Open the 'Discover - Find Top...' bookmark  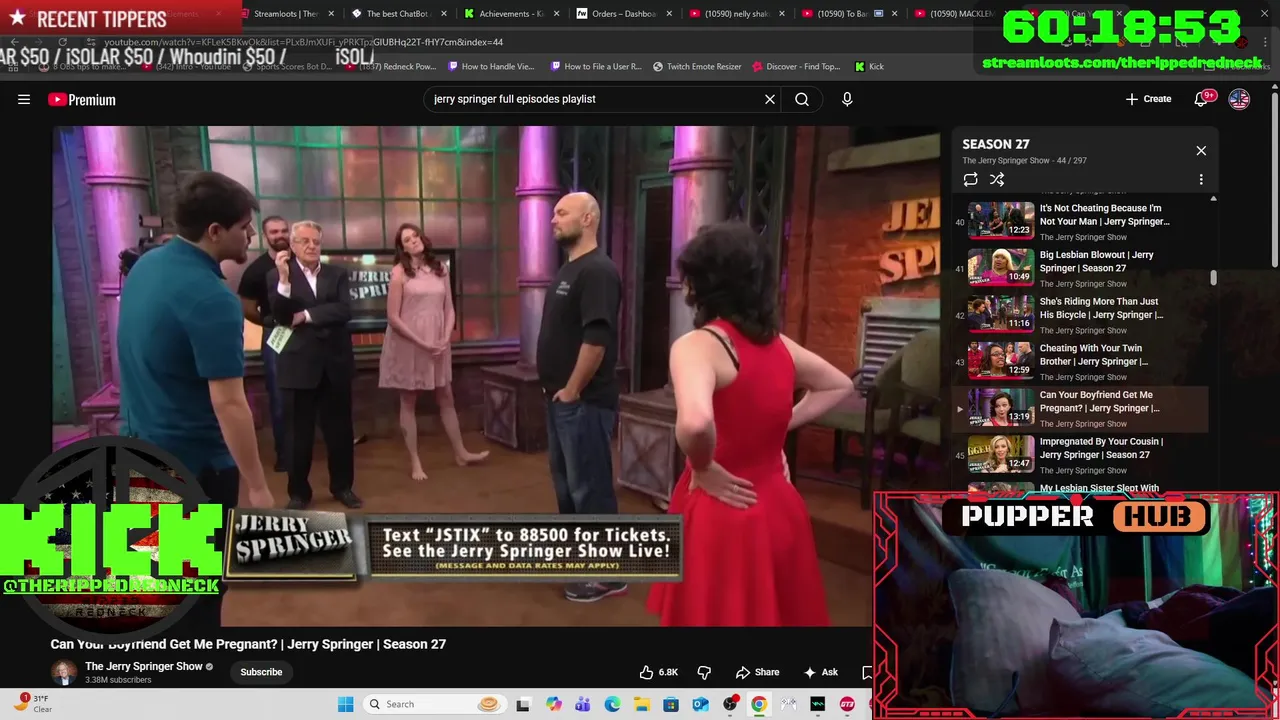tap(796, 66)
